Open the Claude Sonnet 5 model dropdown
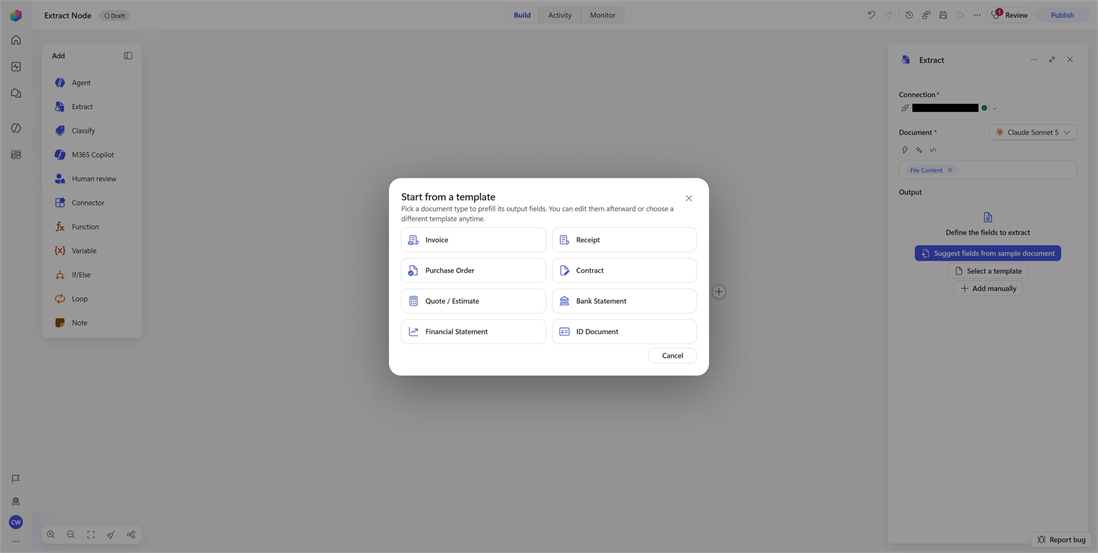The image size is (1098, 553). pyautogui.click(x=1033, y=132)
